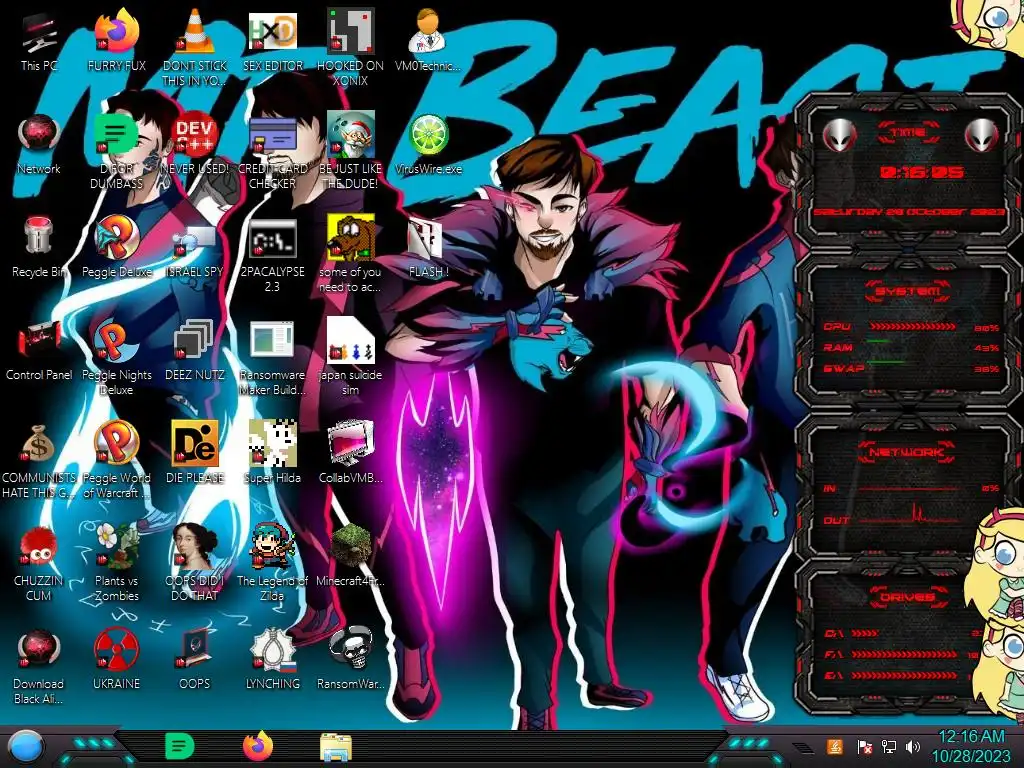
Task: Open the Action Center flag icon
Action: pyautogui.click(x=863, y=746)
